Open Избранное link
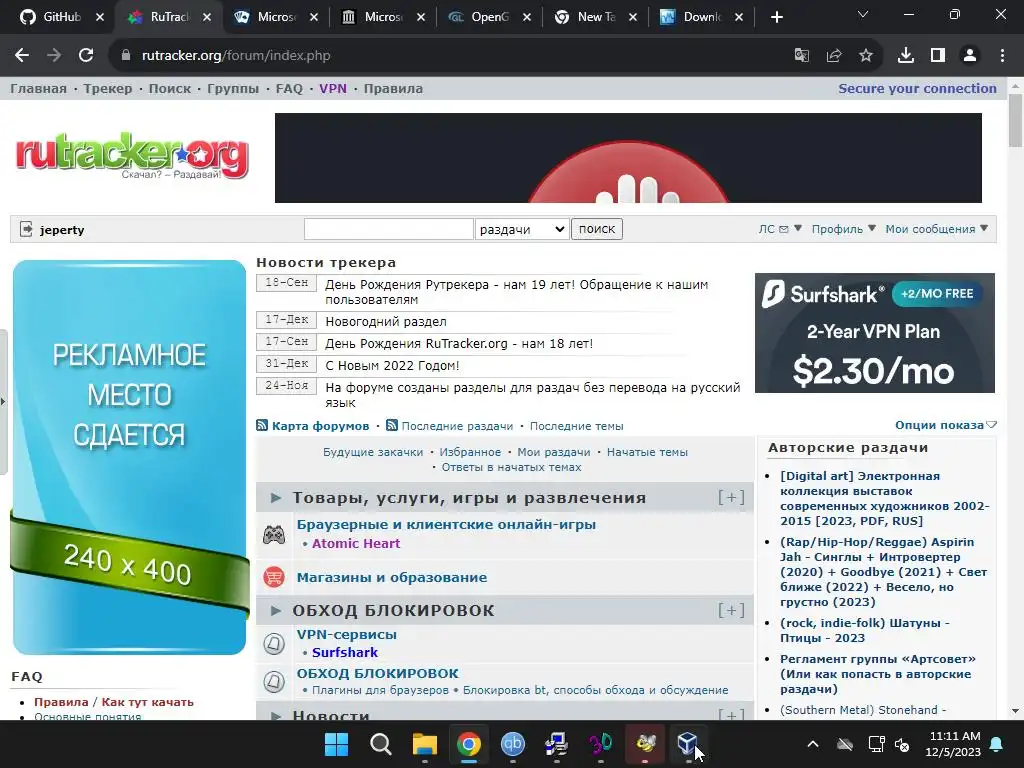 470,452
